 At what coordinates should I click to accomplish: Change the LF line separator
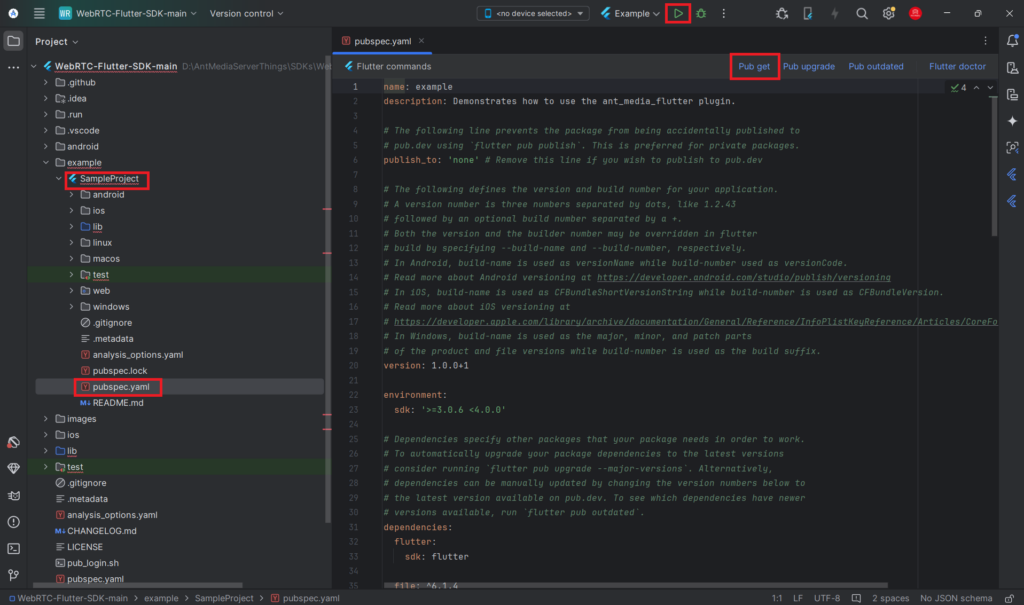coord(798,598)
